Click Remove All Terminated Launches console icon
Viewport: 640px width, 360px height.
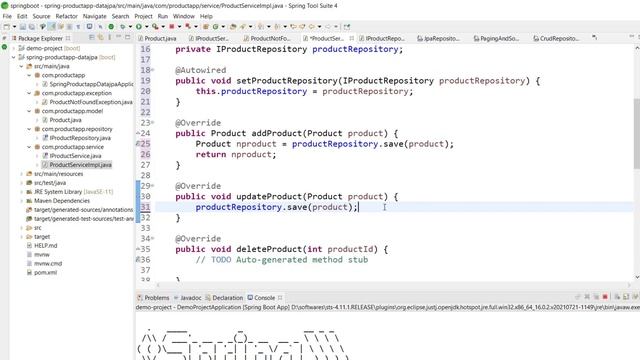pos(596,297)
